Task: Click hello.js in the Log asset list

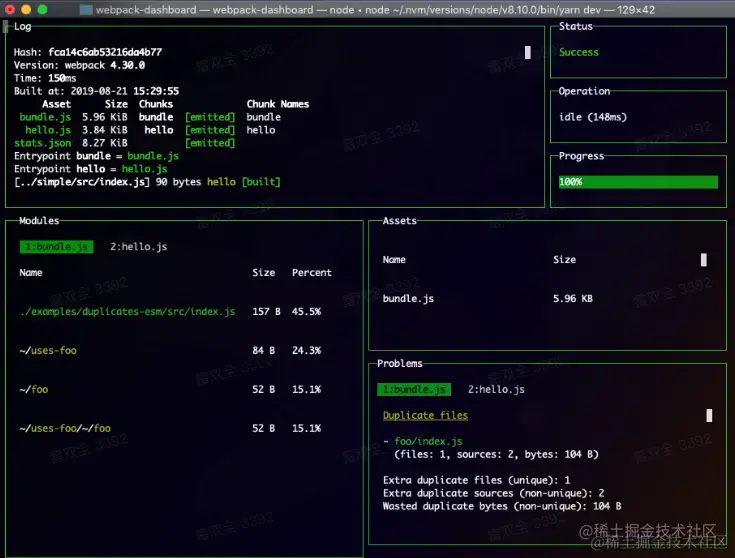Action: click(48, 130)
